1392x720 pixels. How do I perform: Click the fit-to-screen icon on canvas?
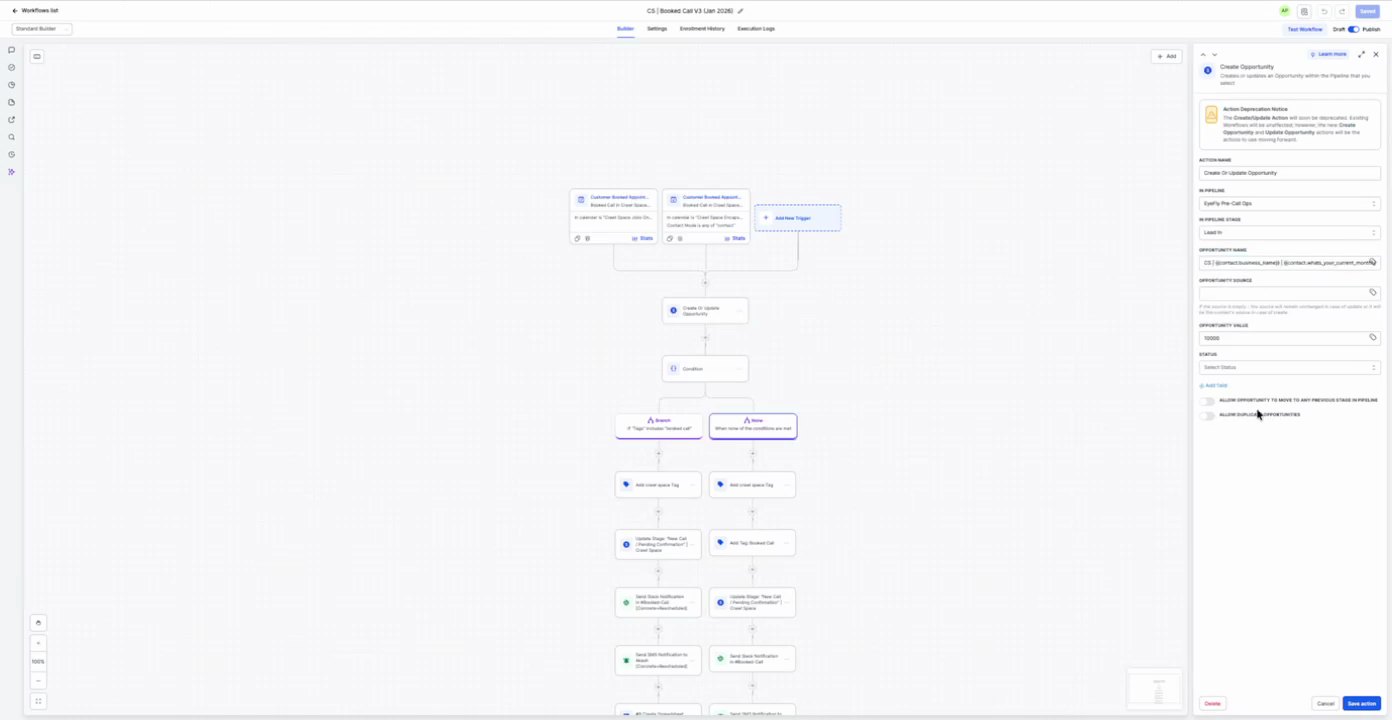coord(38,701)
